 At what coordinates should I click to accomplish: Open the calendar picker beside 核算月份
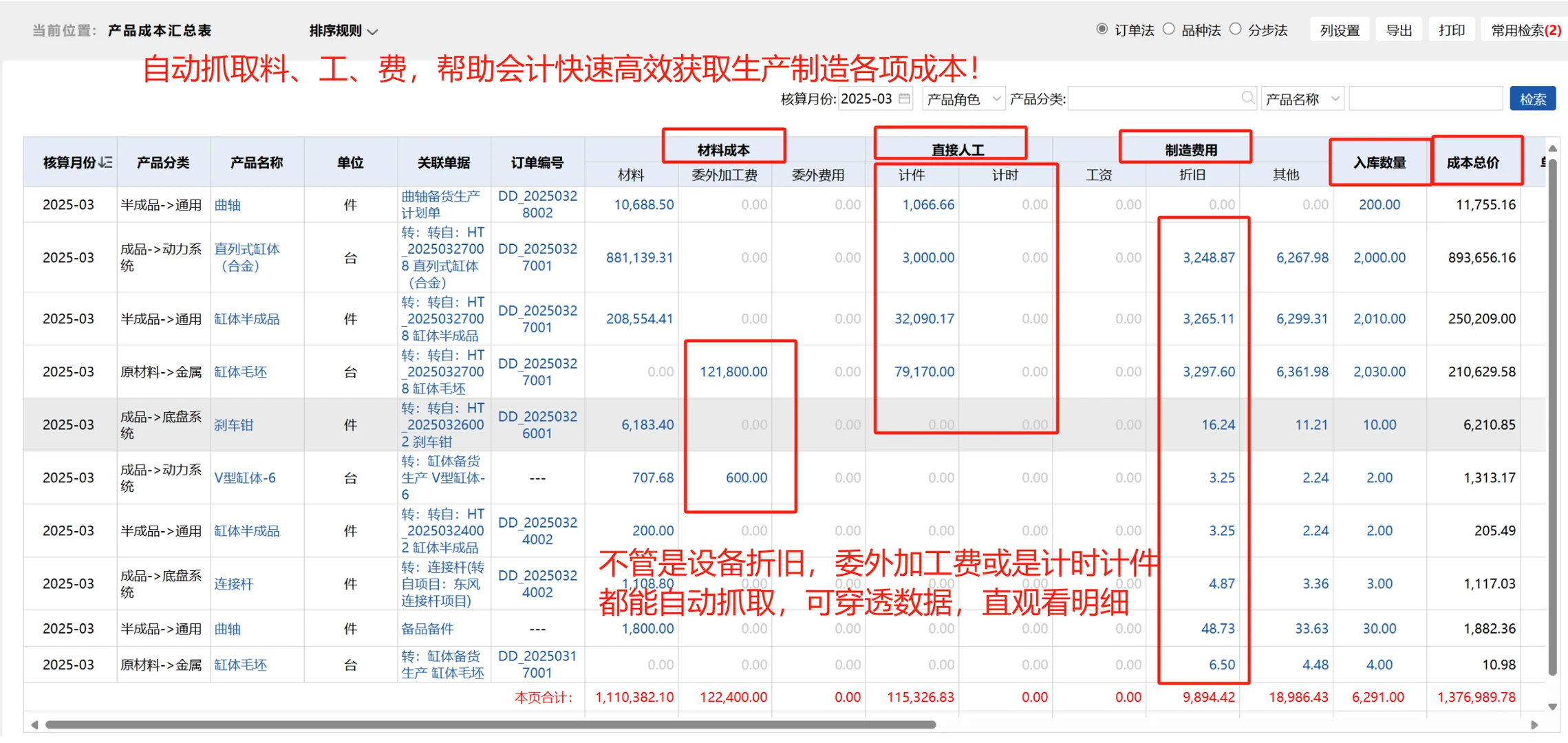[903, 98]
